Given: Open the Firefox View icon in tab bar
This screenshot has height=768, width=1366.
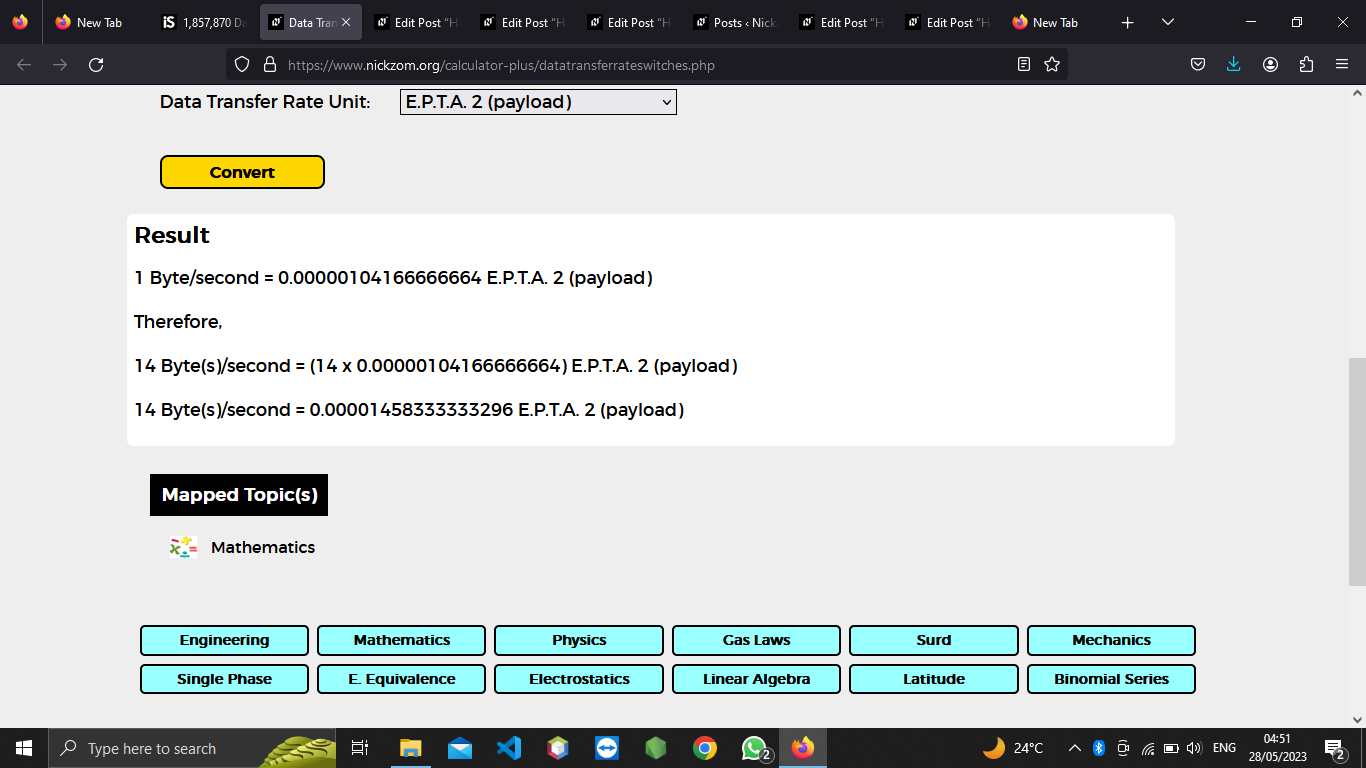Looking at the screenshot, I should [20, 22].
